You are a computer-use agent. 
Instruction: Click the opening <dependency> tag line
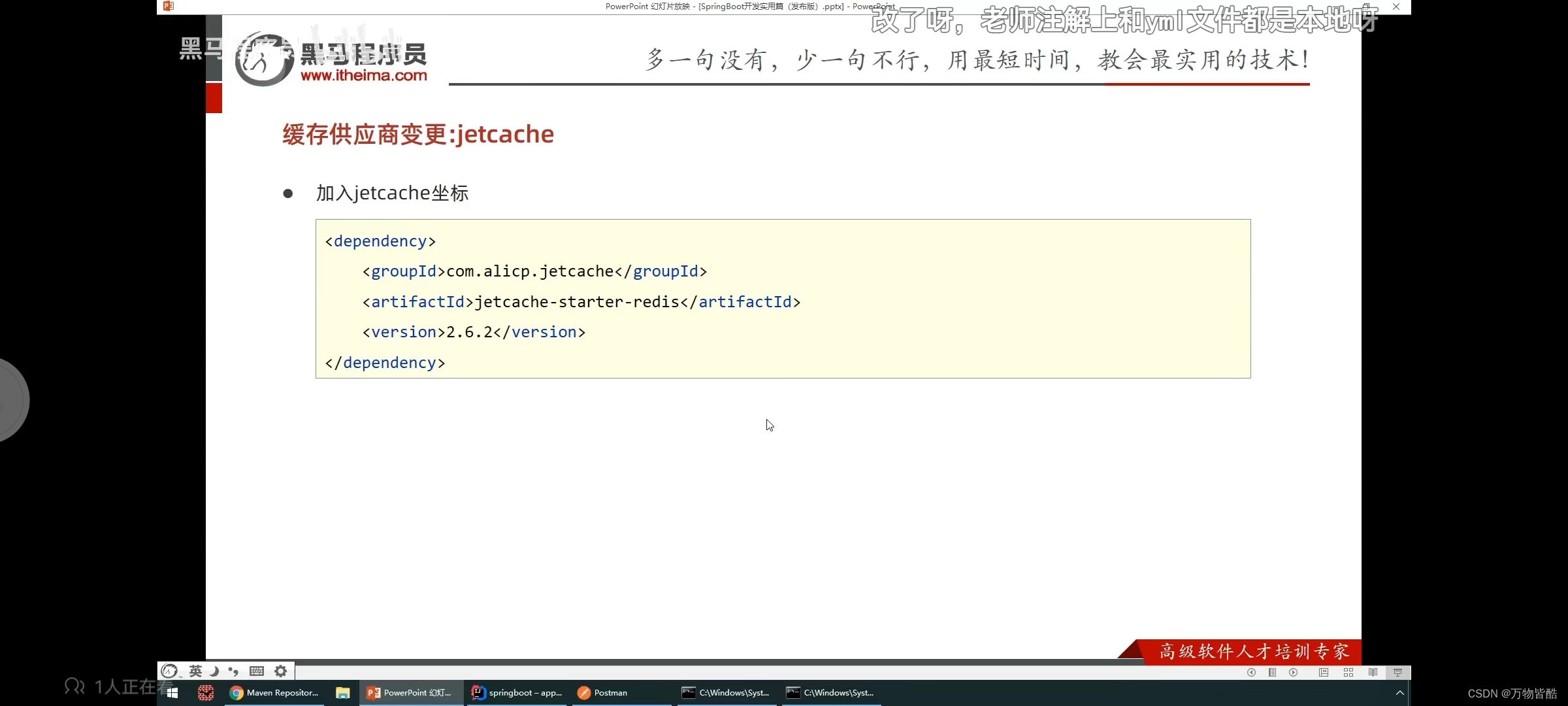click(x=380, y=241)
